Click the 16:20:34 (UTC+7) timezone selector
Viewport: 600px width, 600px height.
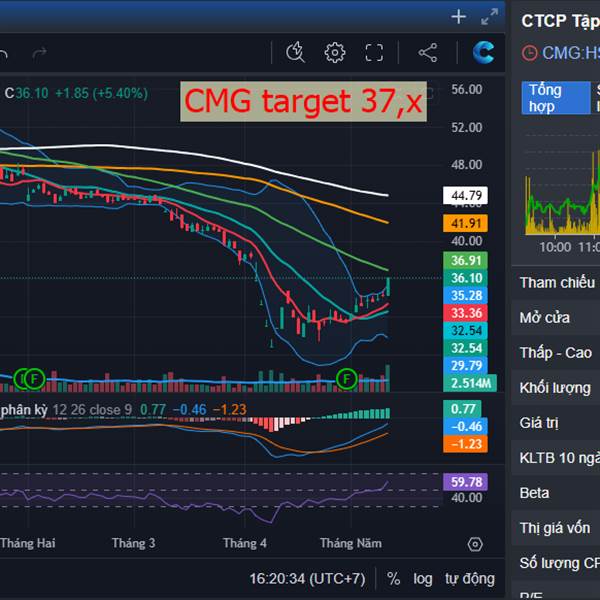(x=308, y=579)
